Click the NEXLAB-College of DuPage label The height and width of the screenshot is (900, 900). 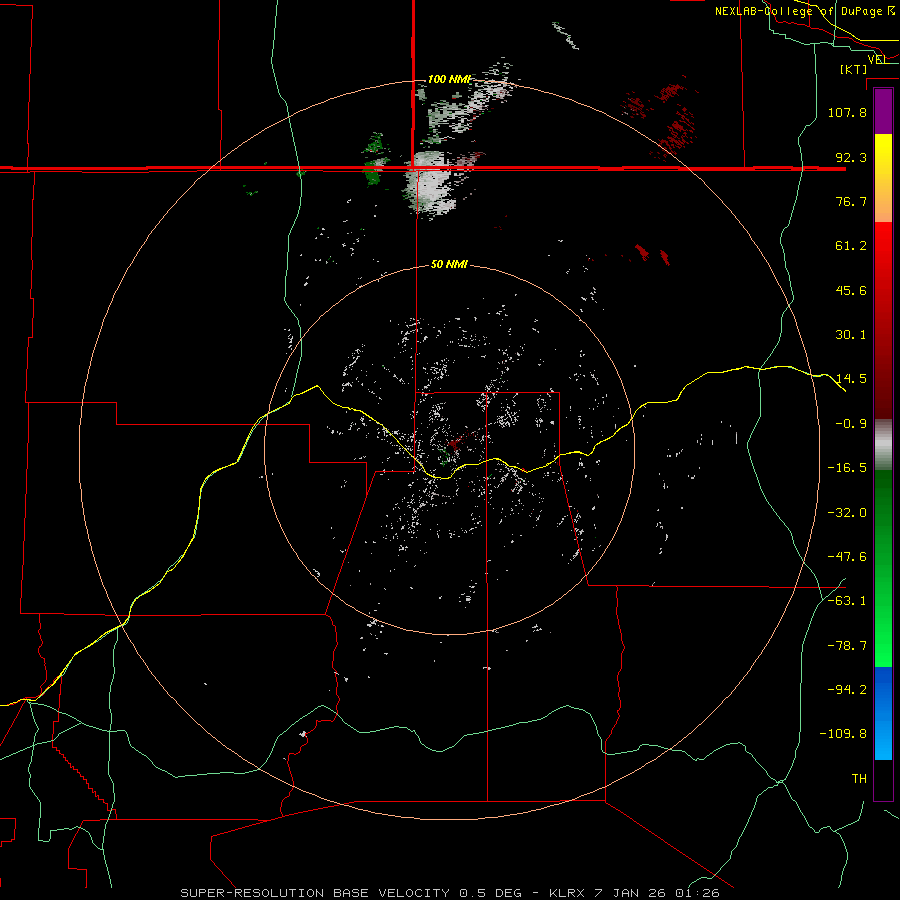pos(804,11)
